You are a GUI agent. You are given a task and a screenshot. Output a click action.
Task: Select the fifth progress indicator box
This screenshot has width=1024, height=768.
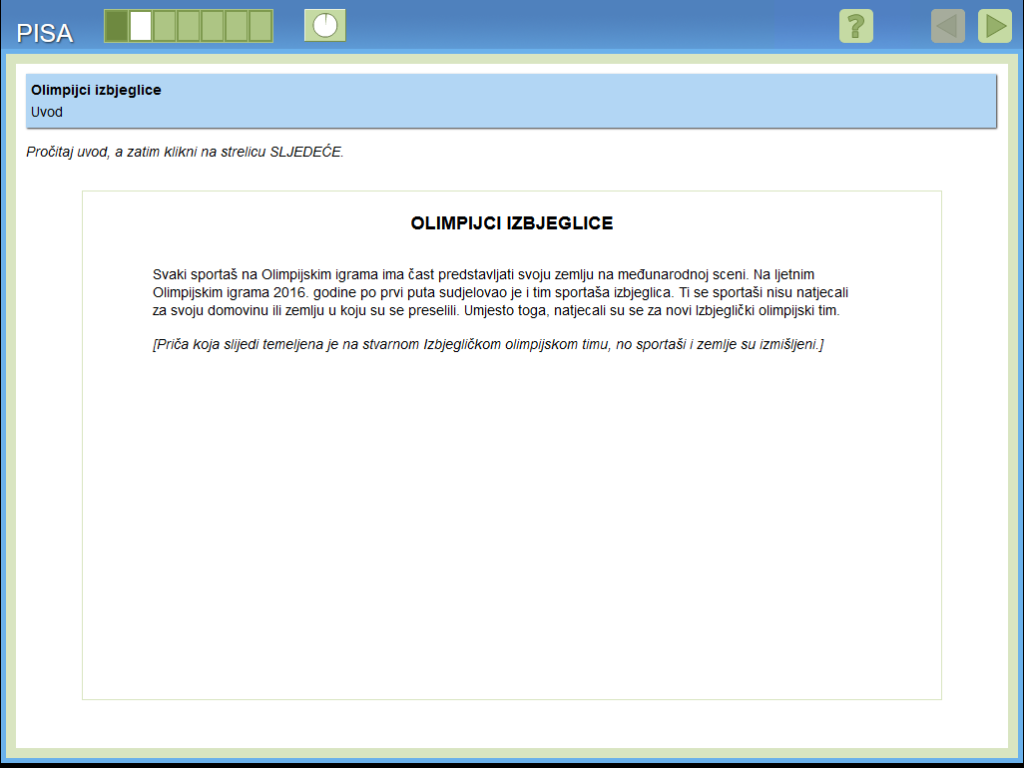point(213,26)
